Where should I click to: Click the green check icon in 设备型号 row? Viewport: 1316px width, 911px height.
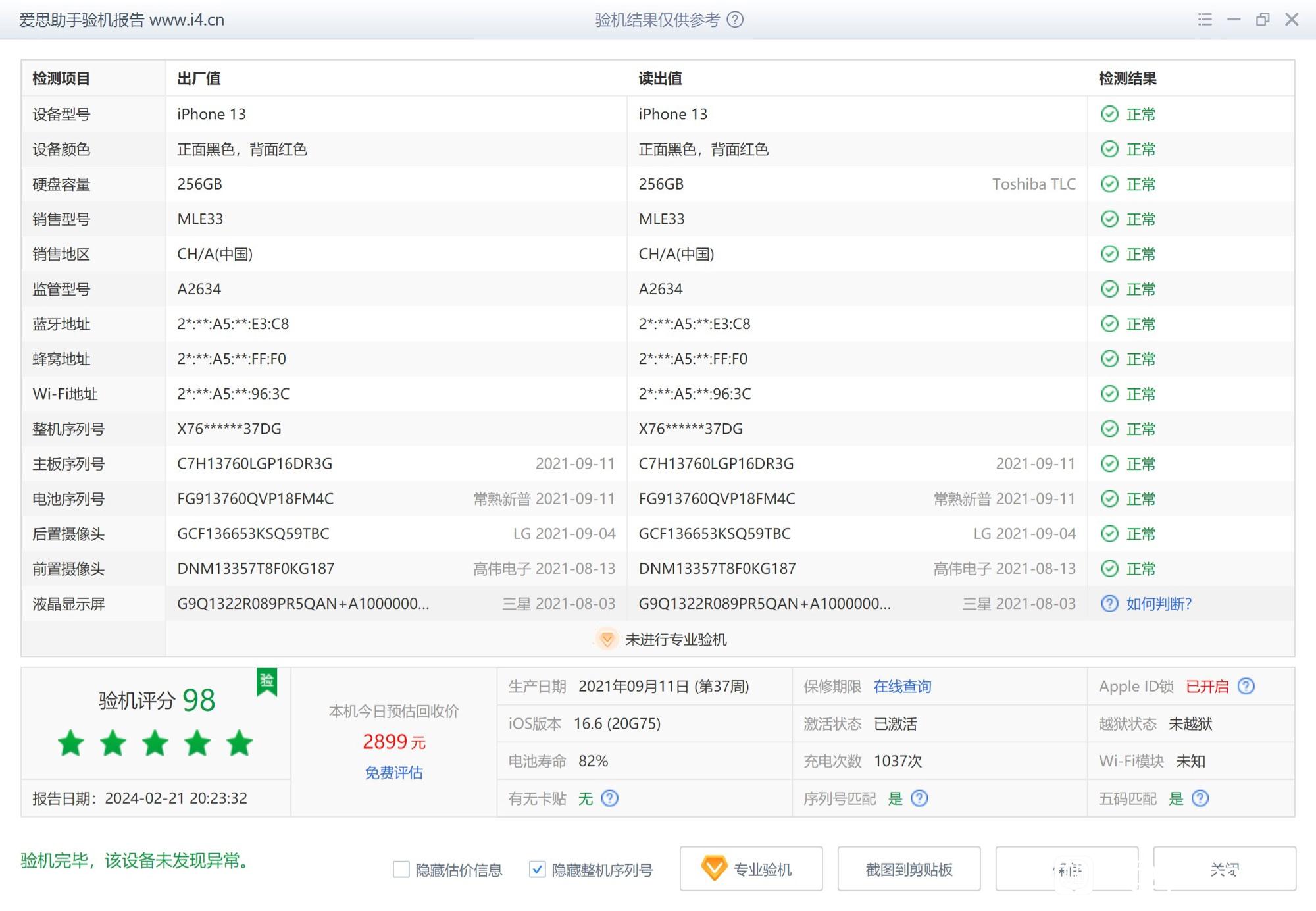click(1109, 114)
